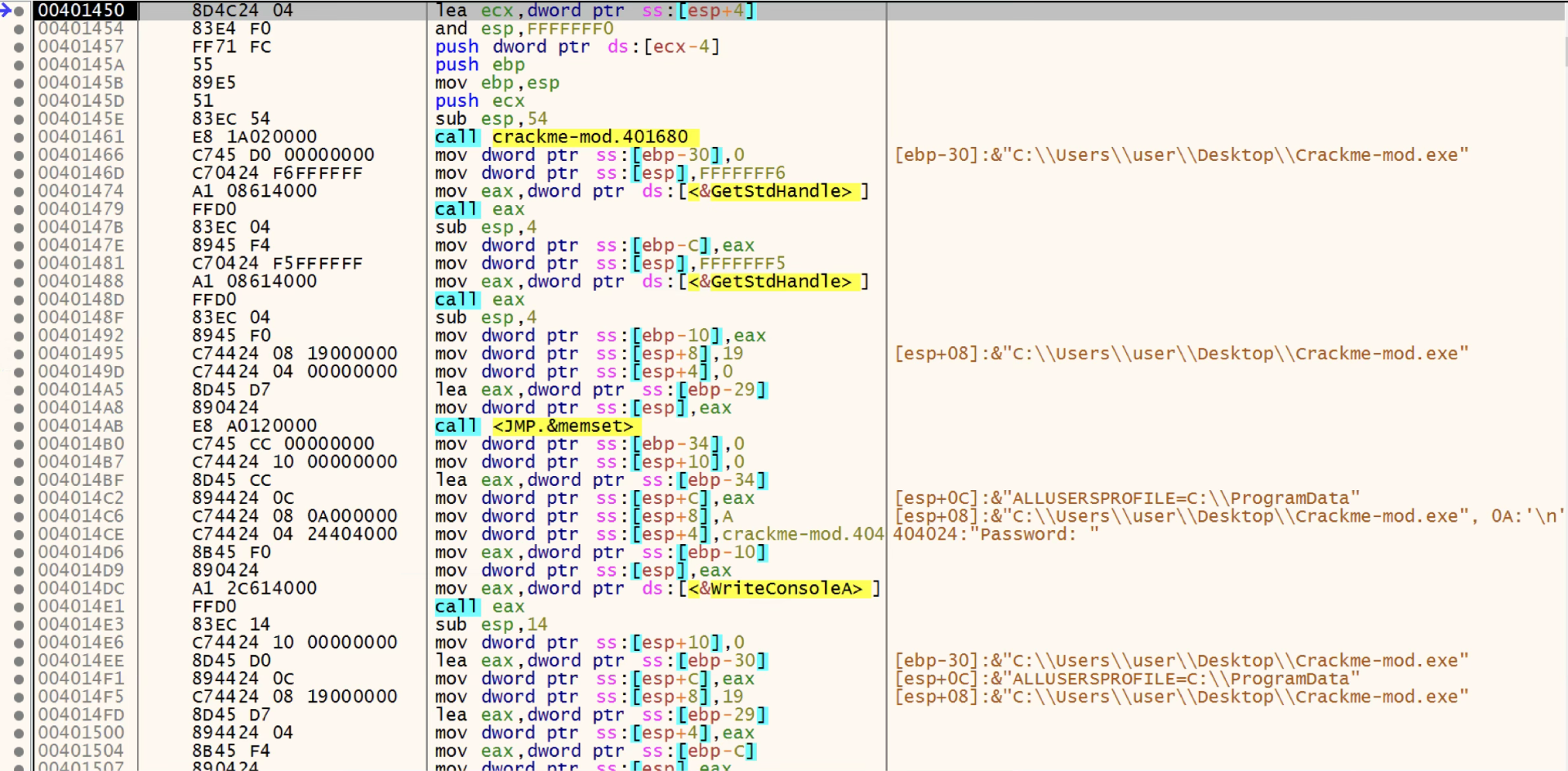Select mov [esp],FFFFFFF5 instruction
The image size is (1568, 771).
610,263
